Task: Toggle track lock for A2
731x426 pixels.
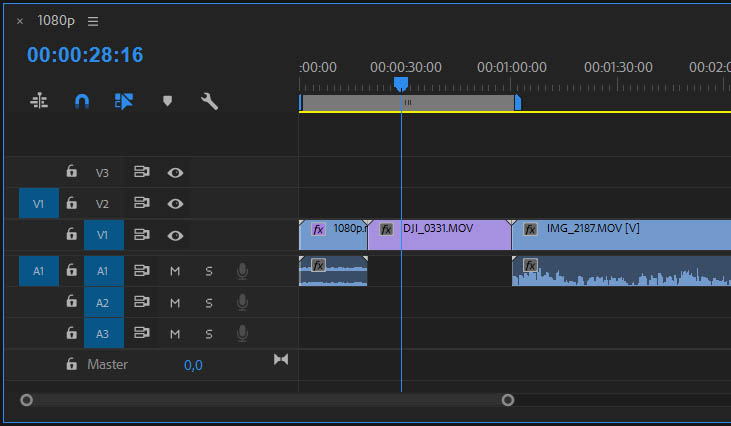Action: pos(71,301)
